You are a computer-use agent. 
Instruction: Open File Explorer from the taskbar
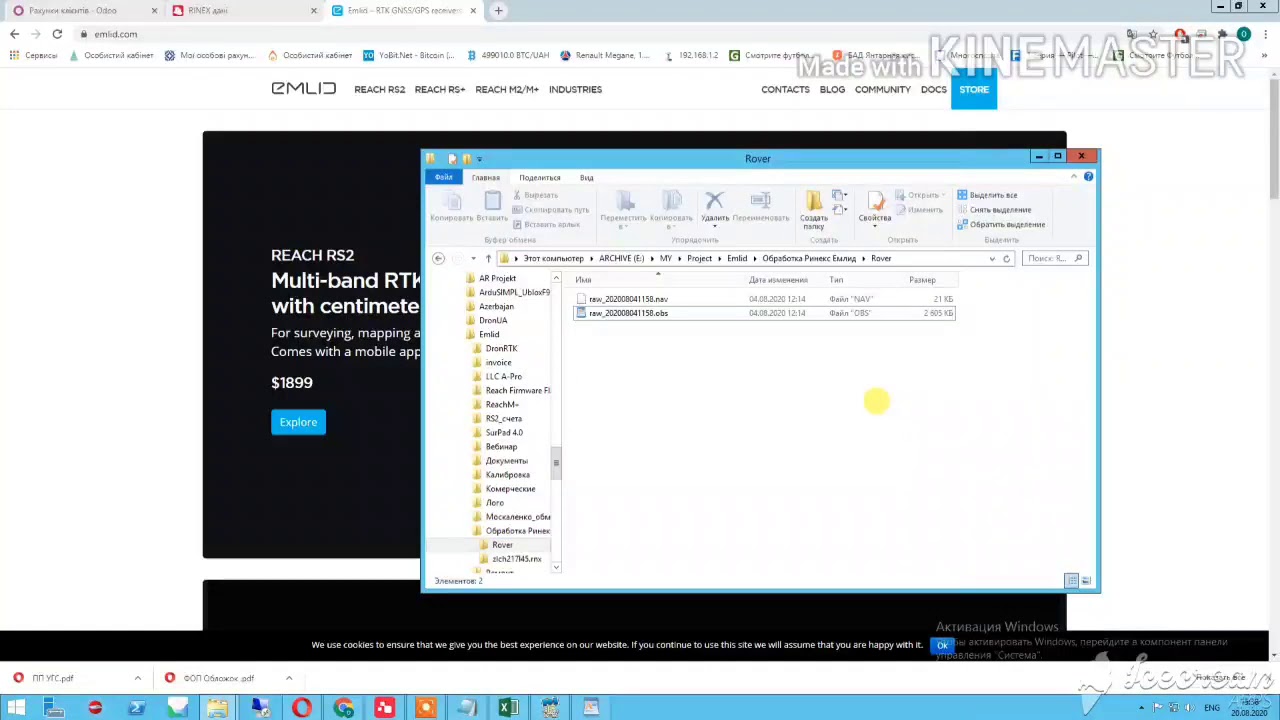[x=218, y=708]
